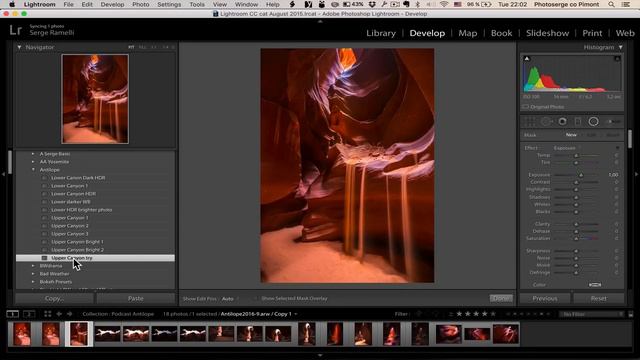This screenshot has height=360, width=640.
Task: Toggle the histogram highlight clipping indicator
Action: pyautogui.click(x=617, y=59)
